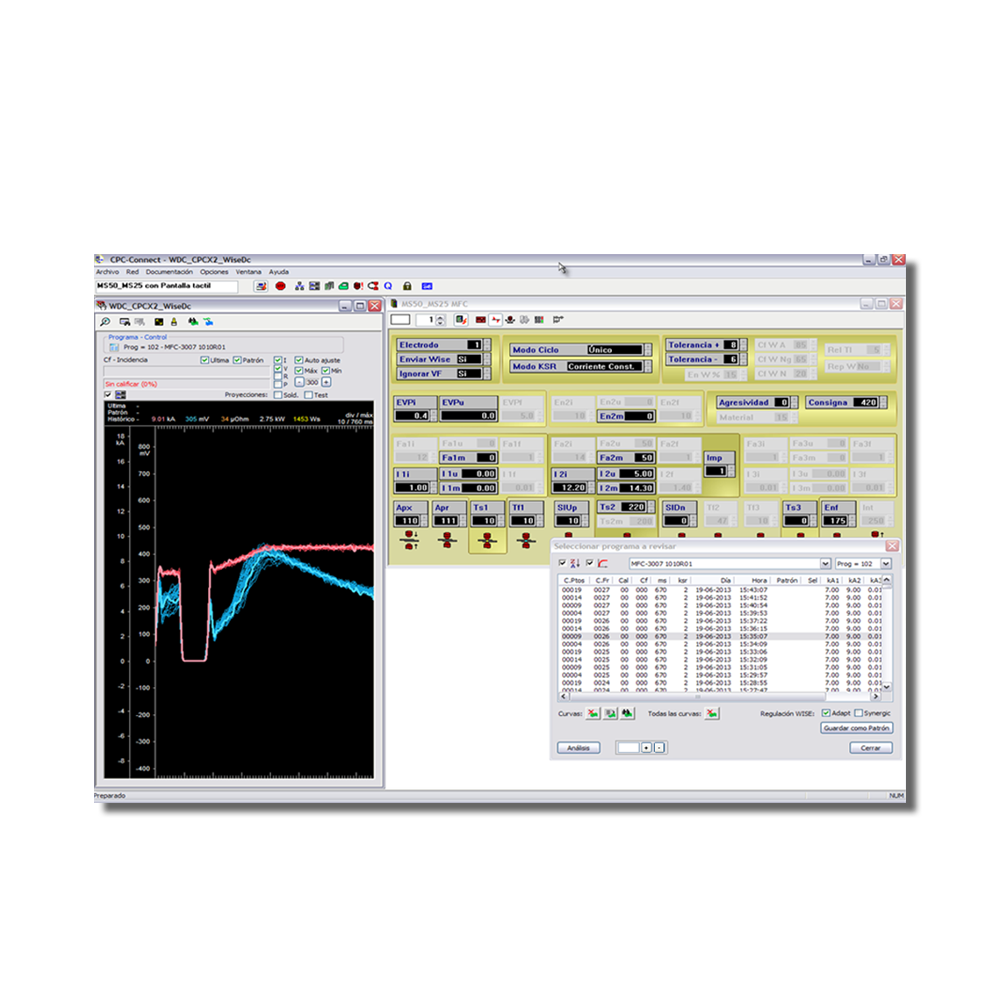1000x1000 pixels.
Task: Click Guardar como Patrón
Action: (x=856, y=727)
